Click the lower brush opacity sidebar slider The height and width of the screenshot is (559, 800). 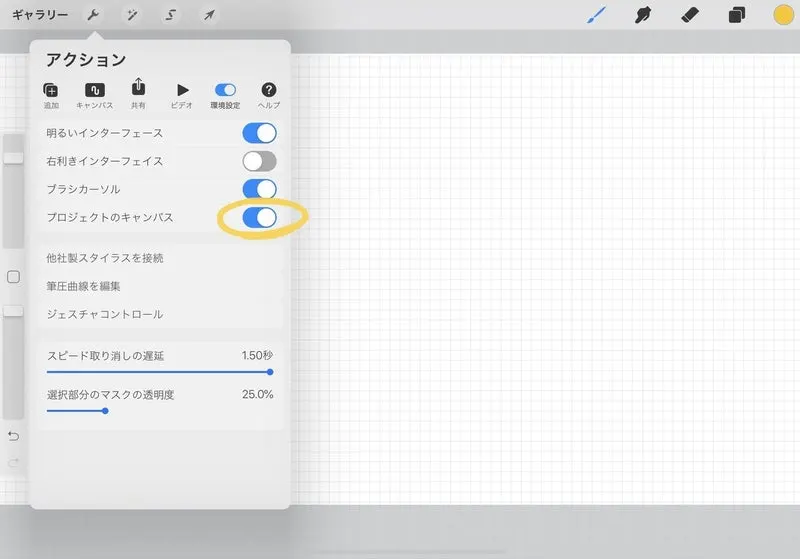pos(13,362)
